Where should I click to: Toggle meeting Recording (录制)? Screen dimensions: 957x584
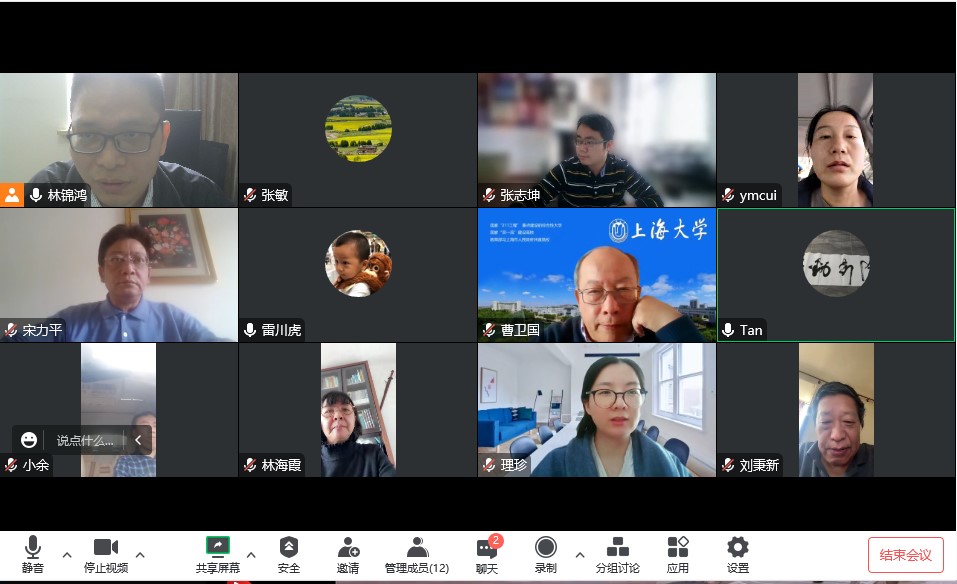[546, 553]
